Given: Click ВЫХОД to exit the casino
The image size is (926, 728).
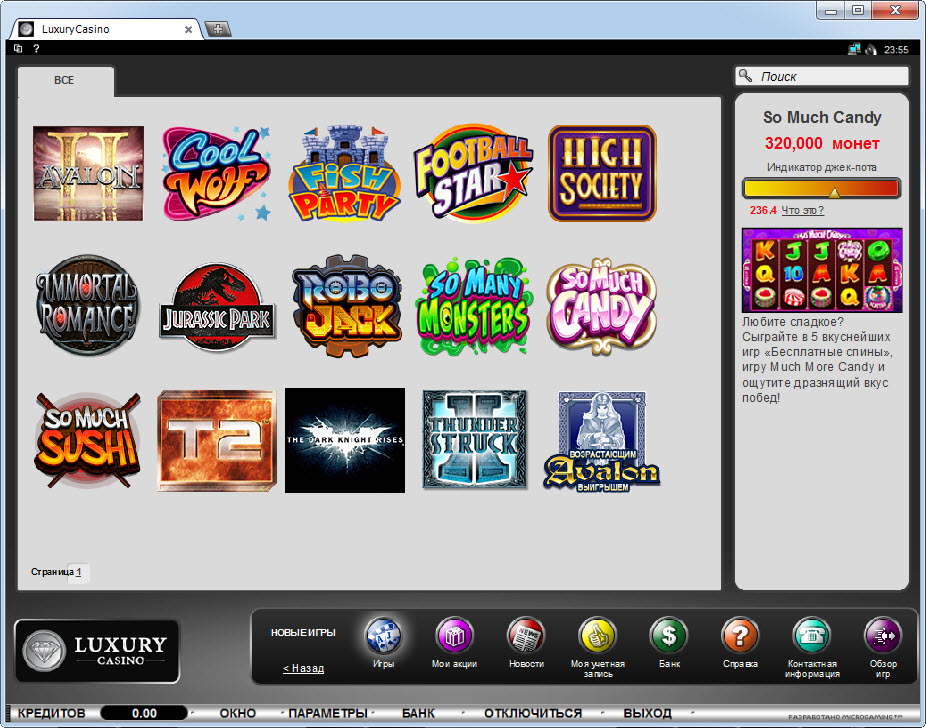Looking at the screenshot, I should (647, 713).
